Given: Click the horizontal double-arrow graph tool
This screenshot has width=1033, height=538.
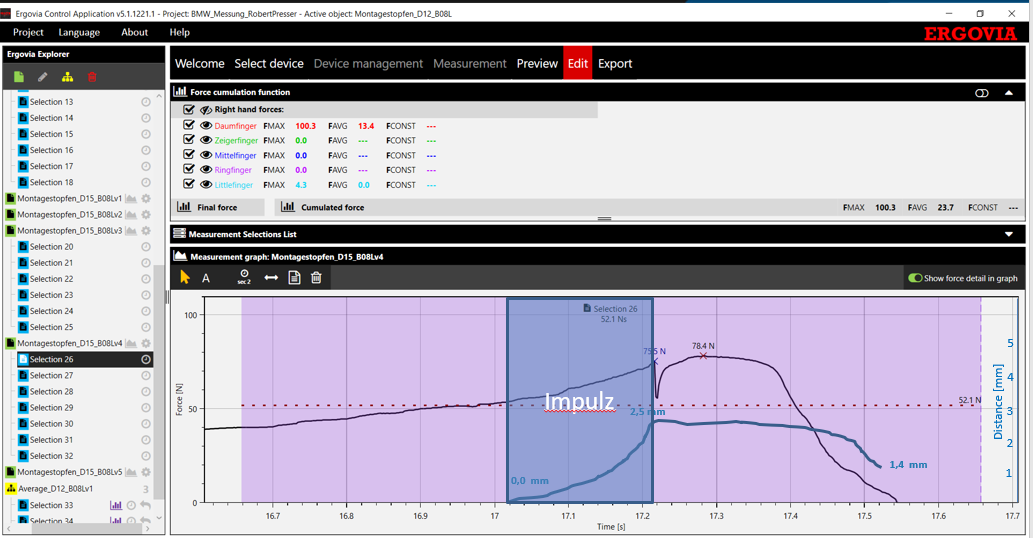Looking at the screenshot, I should point(271,277).
